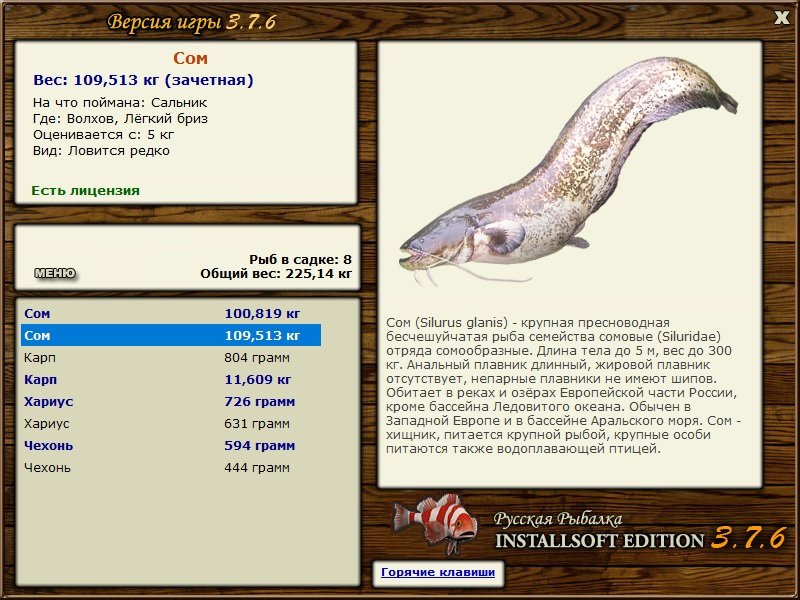Click the orange Сом heading
The image size is (800, 600).
[190, 58]
